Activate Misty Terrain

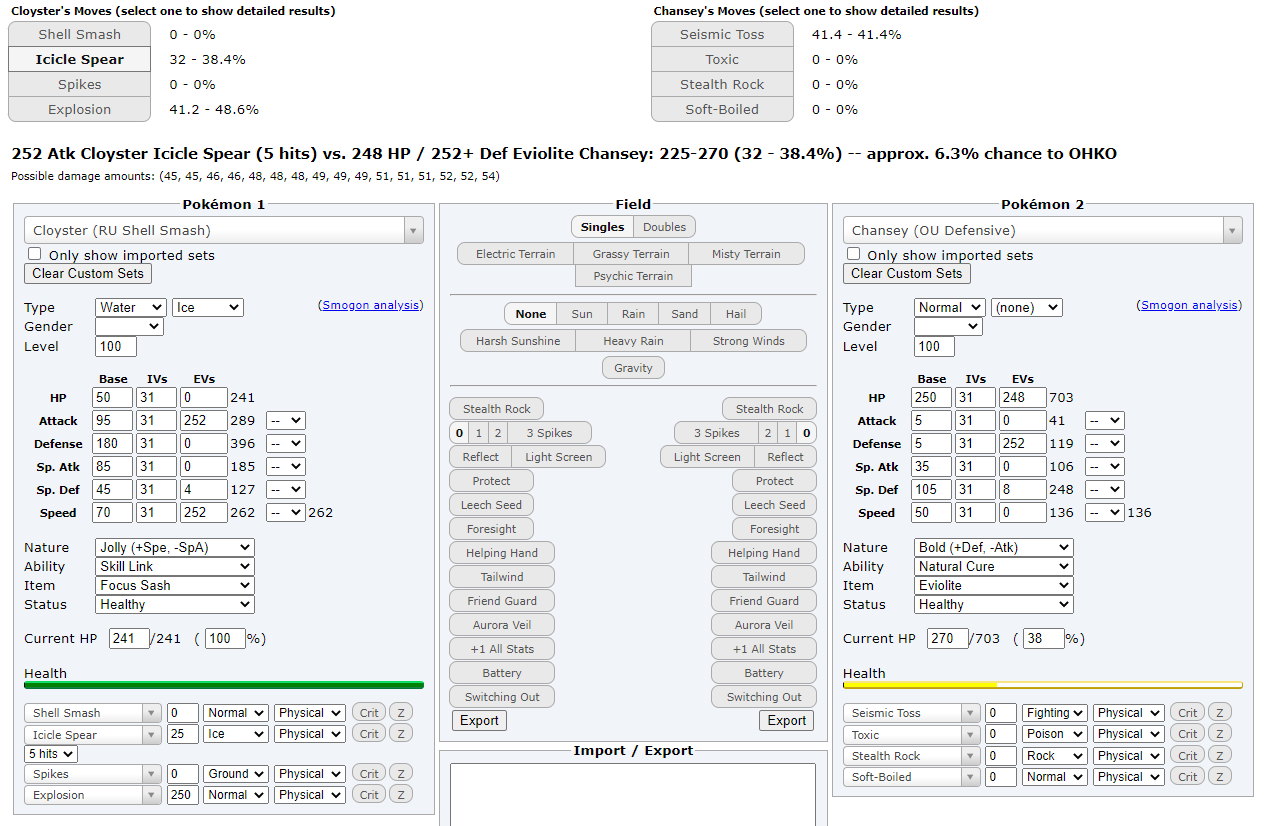pyautogui.click(x=746, y=254)
